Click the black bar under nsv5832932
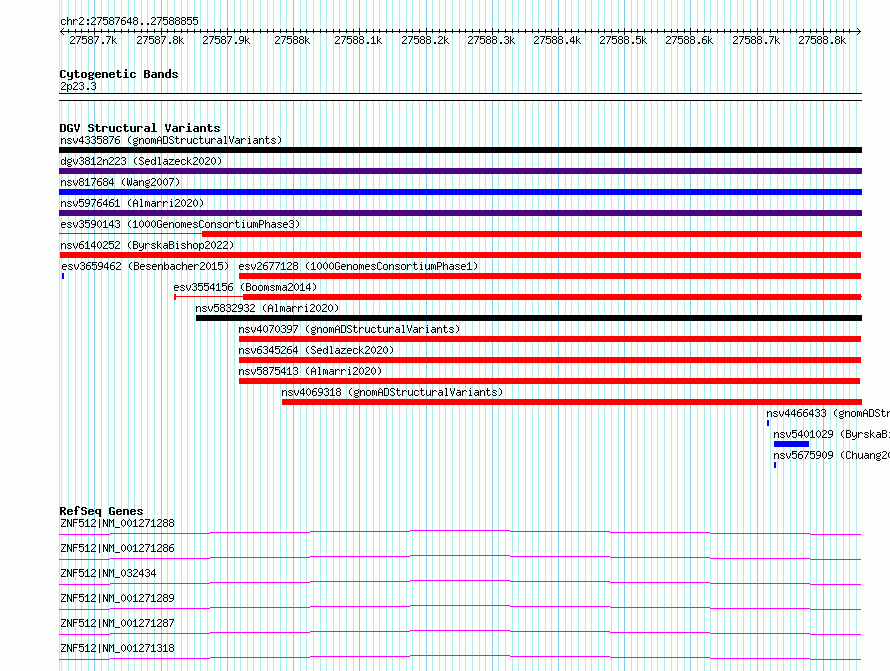The height and width of the screenshot is (671, 890). pos(529,318)
